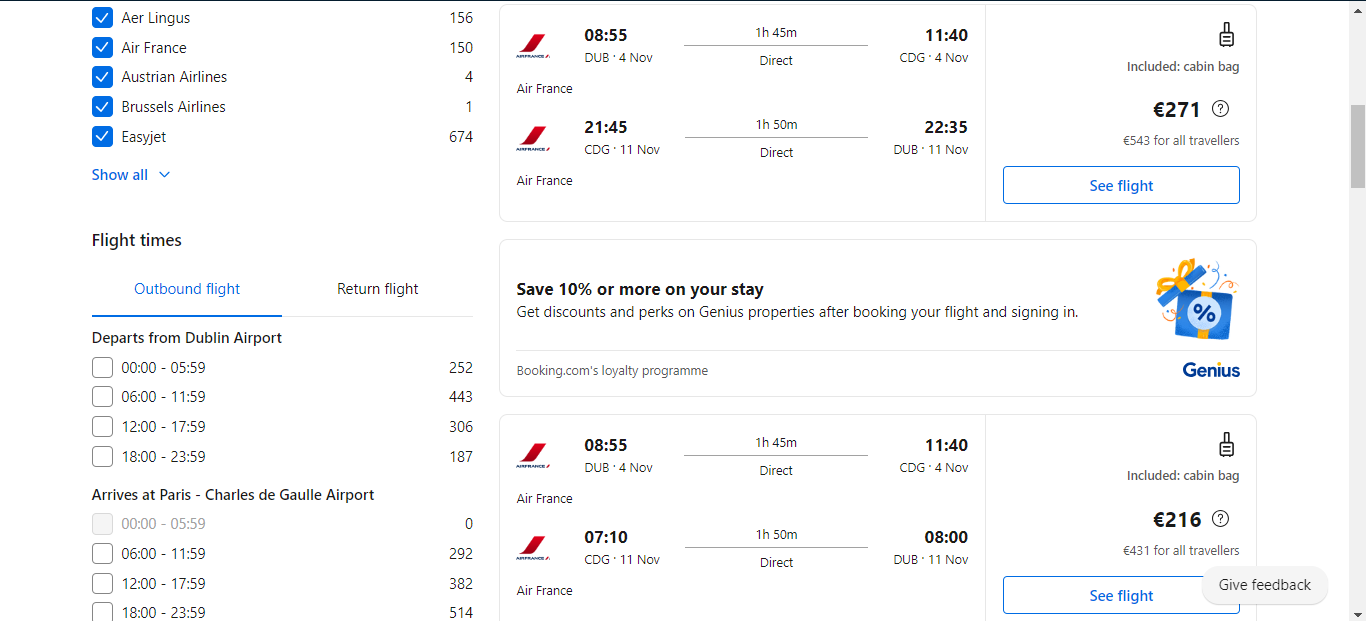Uncheck the Easyjet airline filter

pos(102,137)
